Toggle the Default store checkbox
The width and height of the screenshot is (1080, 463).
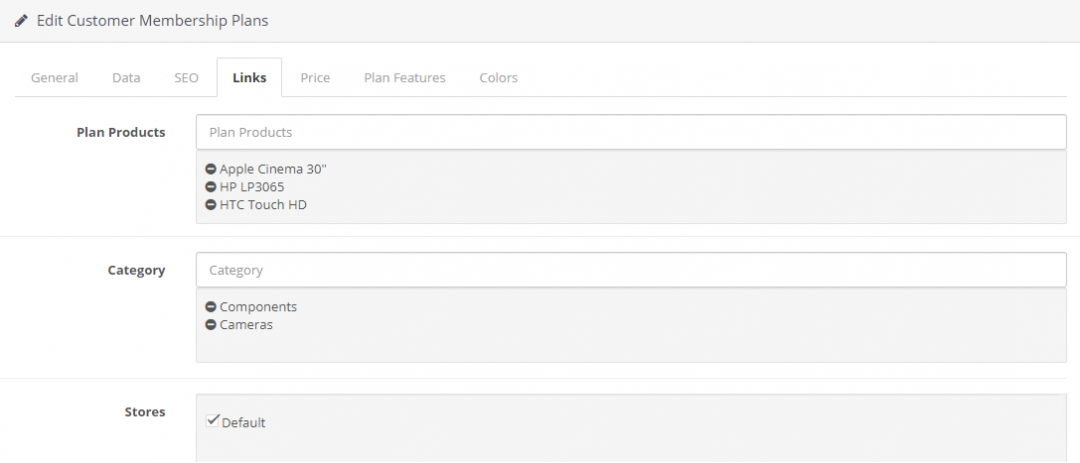(212, 421)
